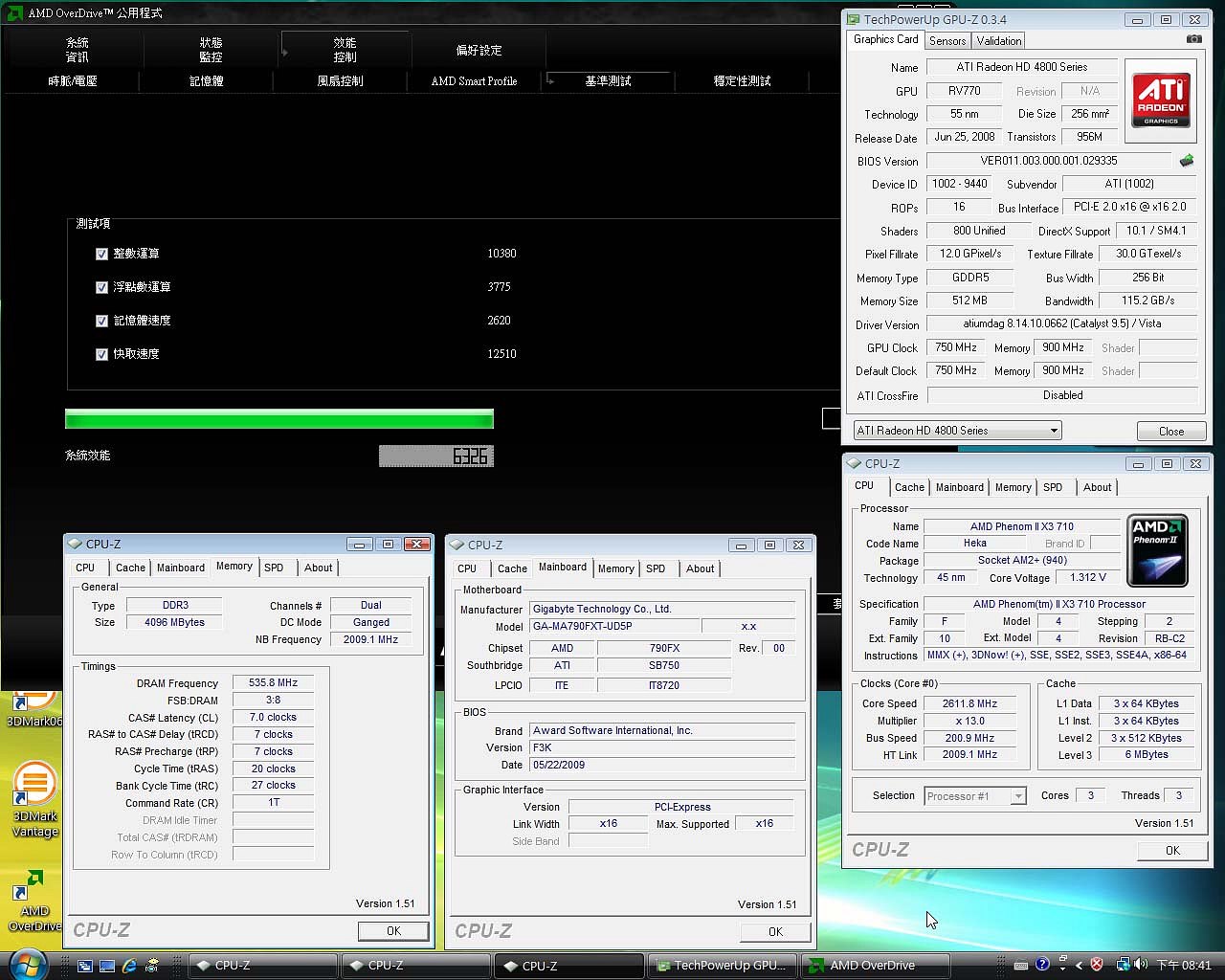This screenshot has height=980, width=1225.
Task: Click the 6326 system score display
Action: point(436,457)
